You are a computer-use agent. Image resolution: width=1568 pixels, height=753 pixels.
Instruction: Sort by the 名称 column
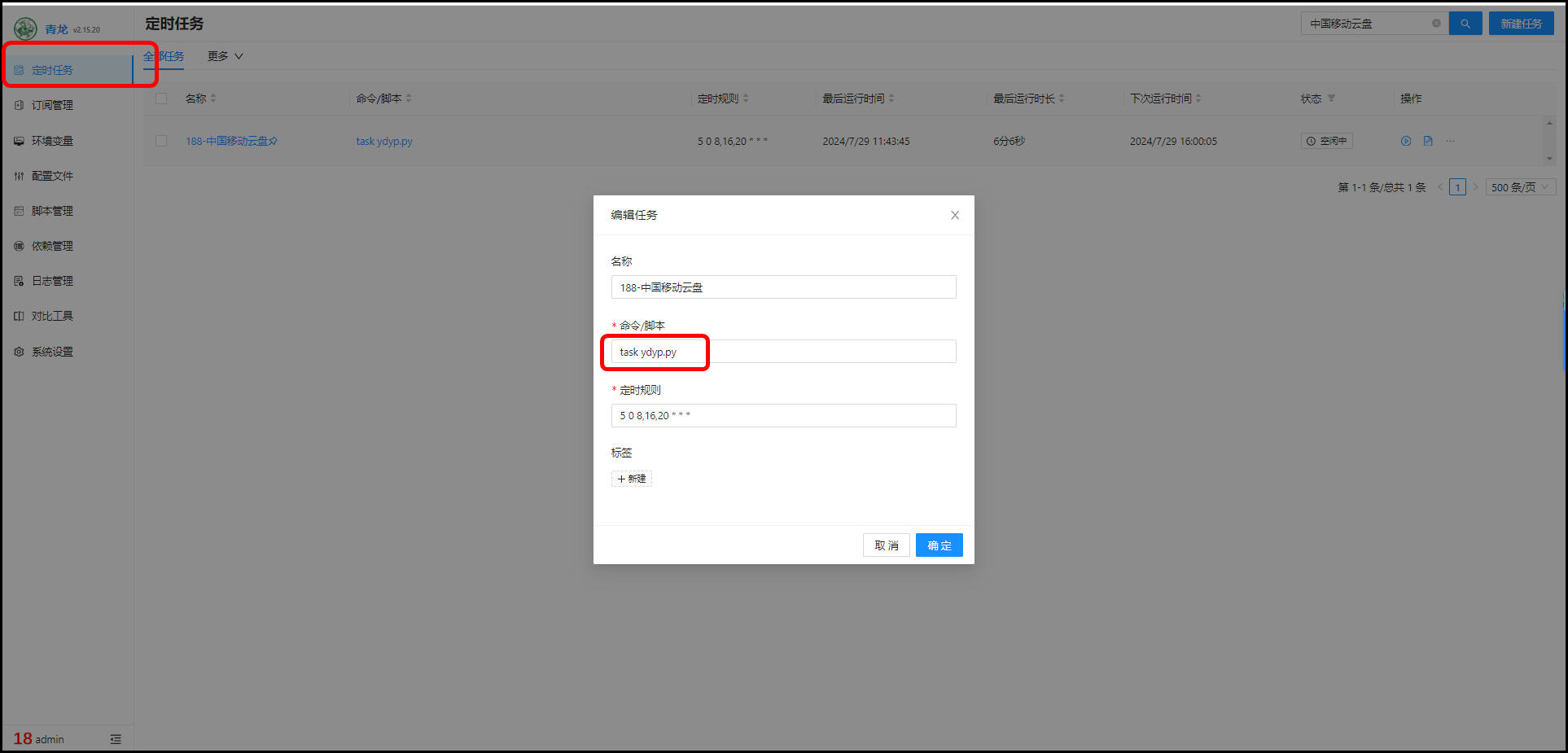pos(213,99)
